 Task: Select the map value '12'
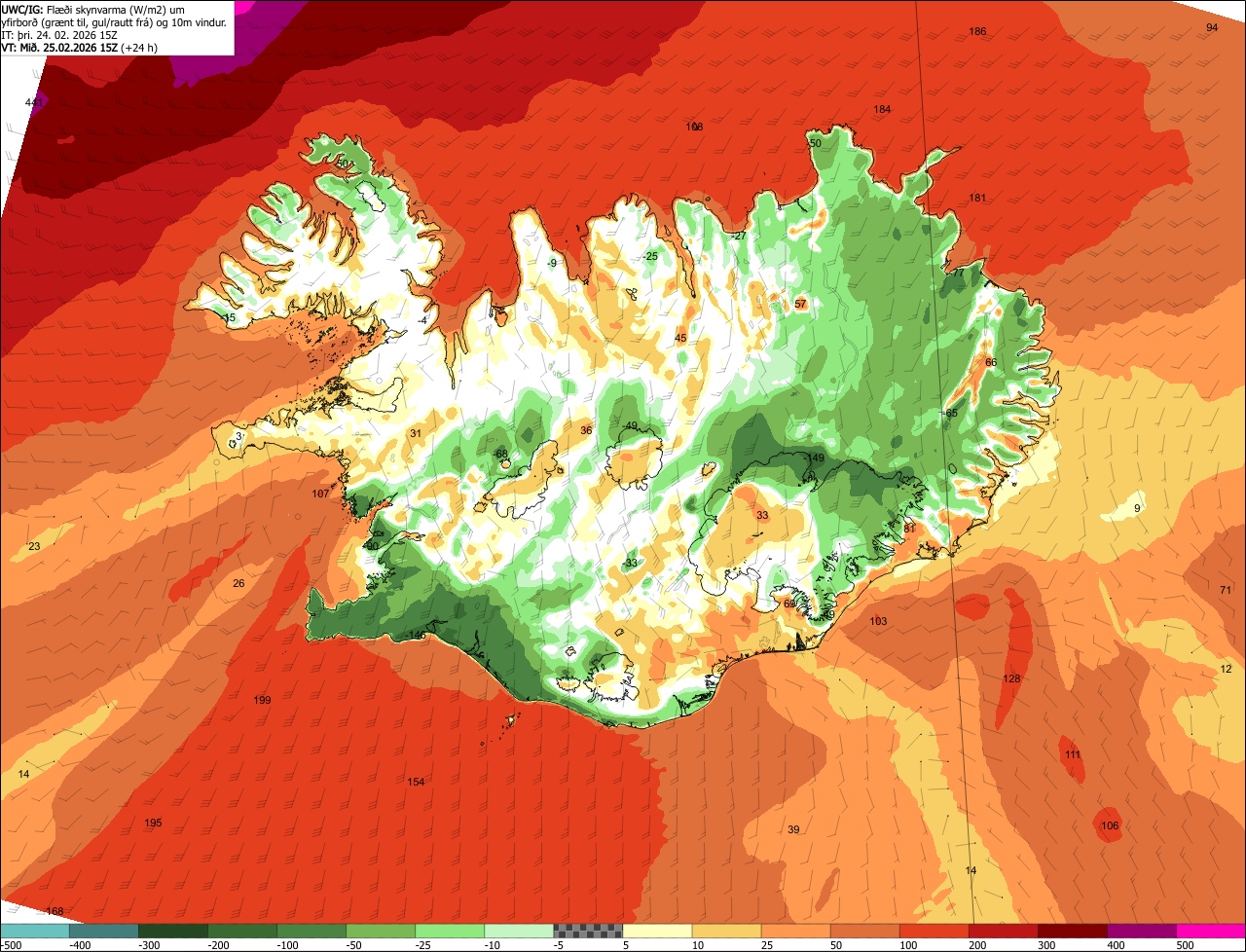(1226, 669)
